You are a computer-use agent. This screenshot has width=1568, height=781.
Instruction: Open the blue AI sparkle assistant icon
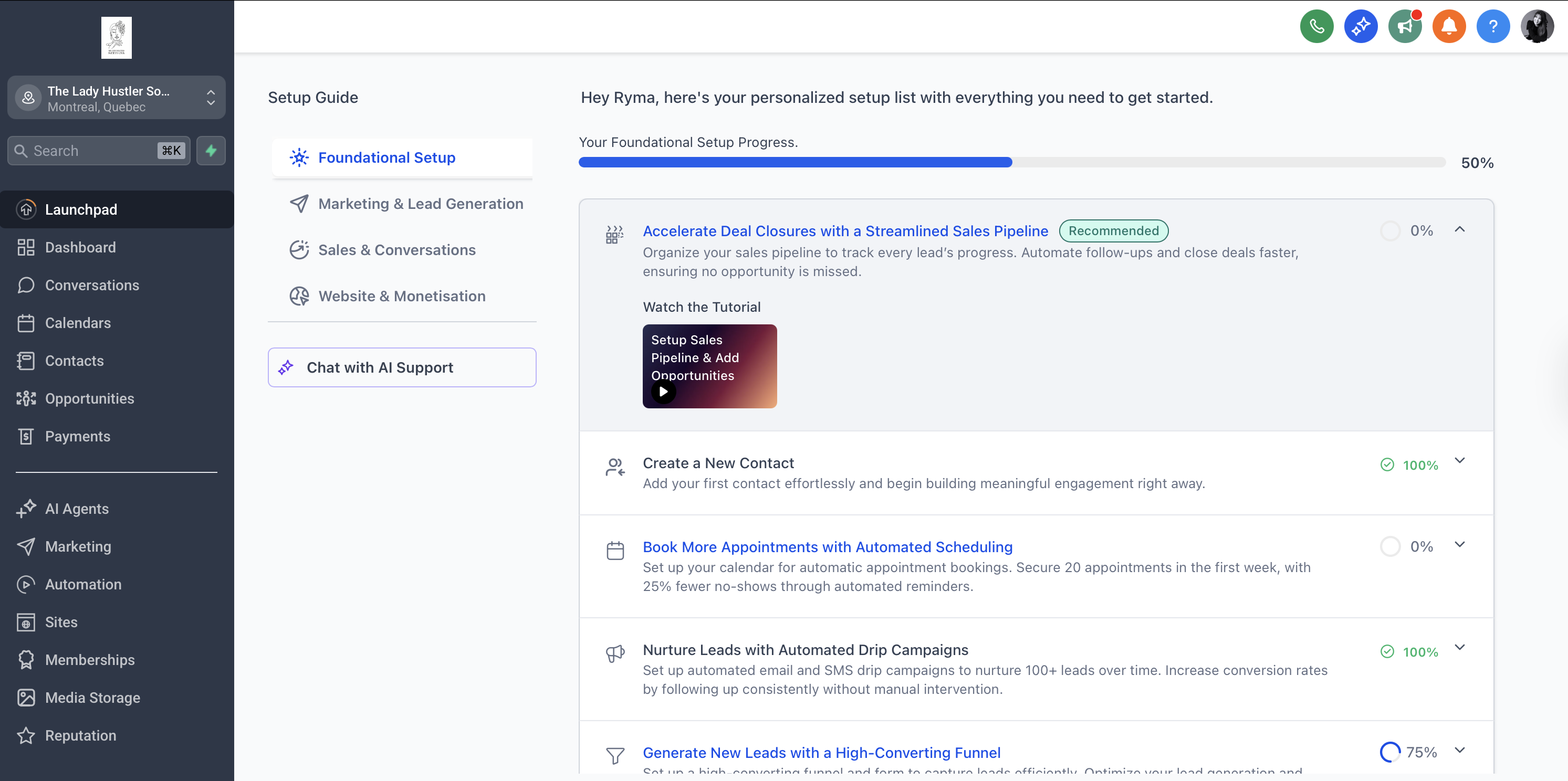coord(1361,26)
